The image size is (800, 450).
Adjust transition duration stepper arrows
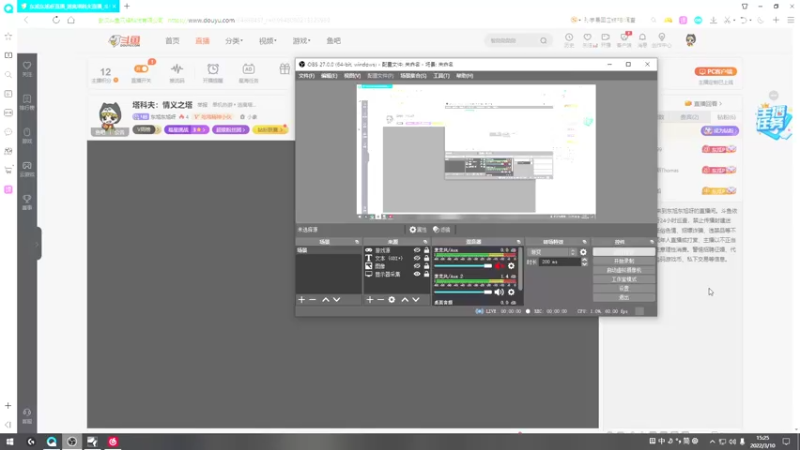(584, 262)
